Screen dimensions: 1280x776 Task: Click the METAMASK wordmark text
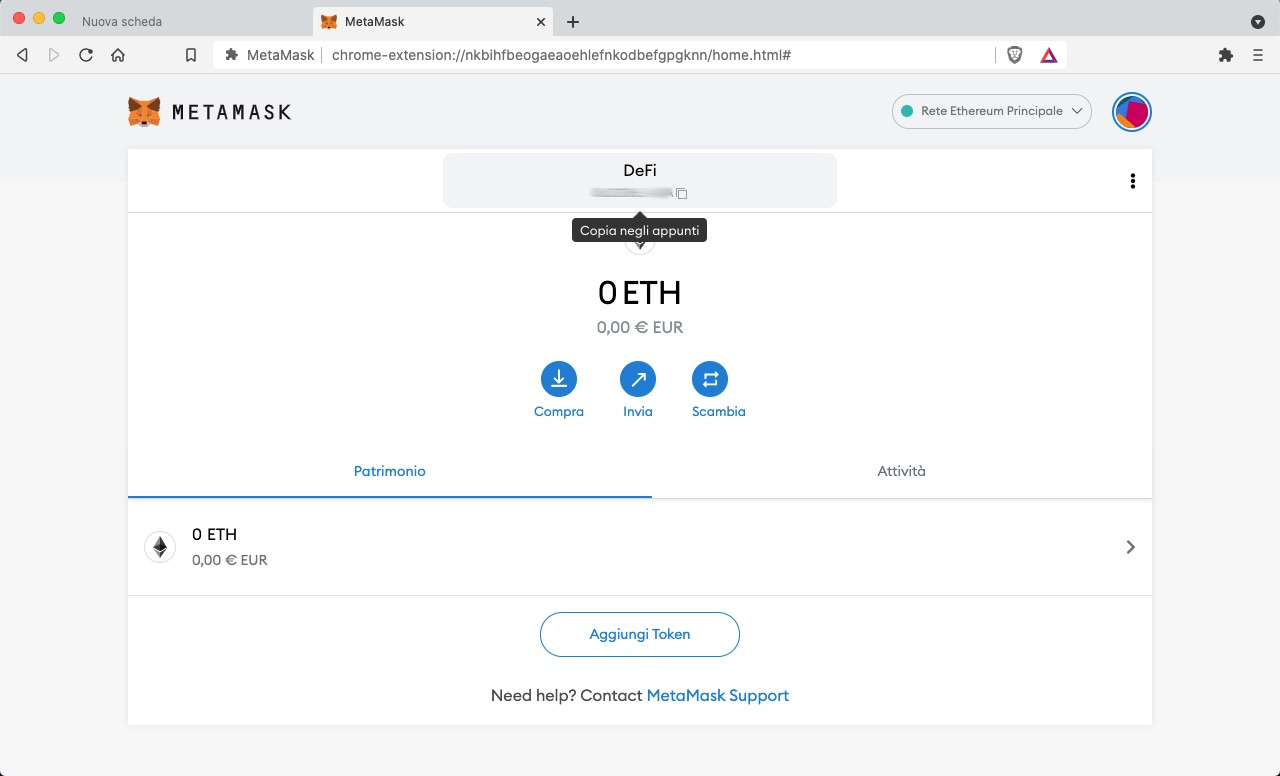(x=231, y=112)
